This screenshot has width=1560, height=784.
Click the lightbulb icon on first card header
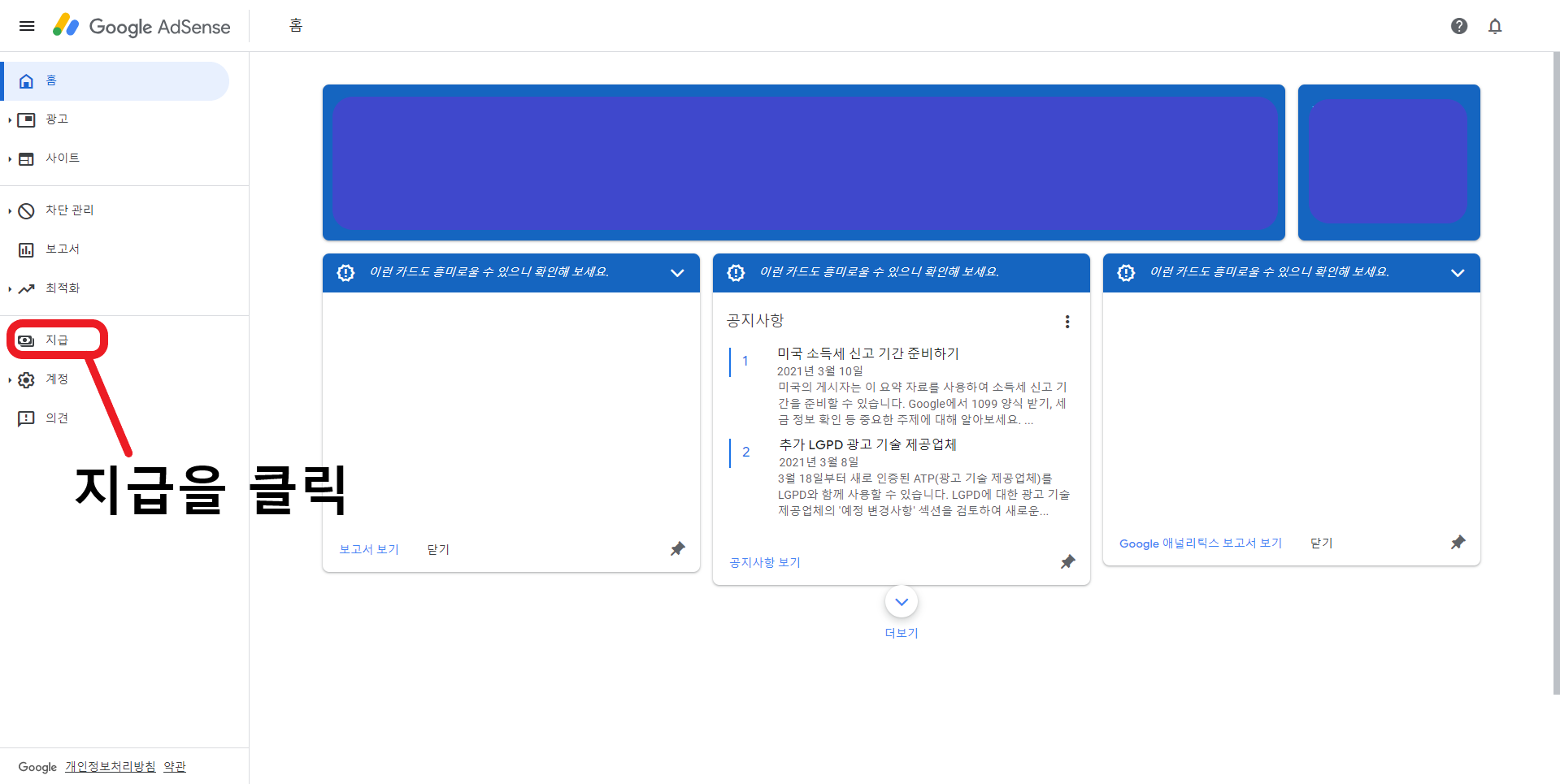[345, 273]
